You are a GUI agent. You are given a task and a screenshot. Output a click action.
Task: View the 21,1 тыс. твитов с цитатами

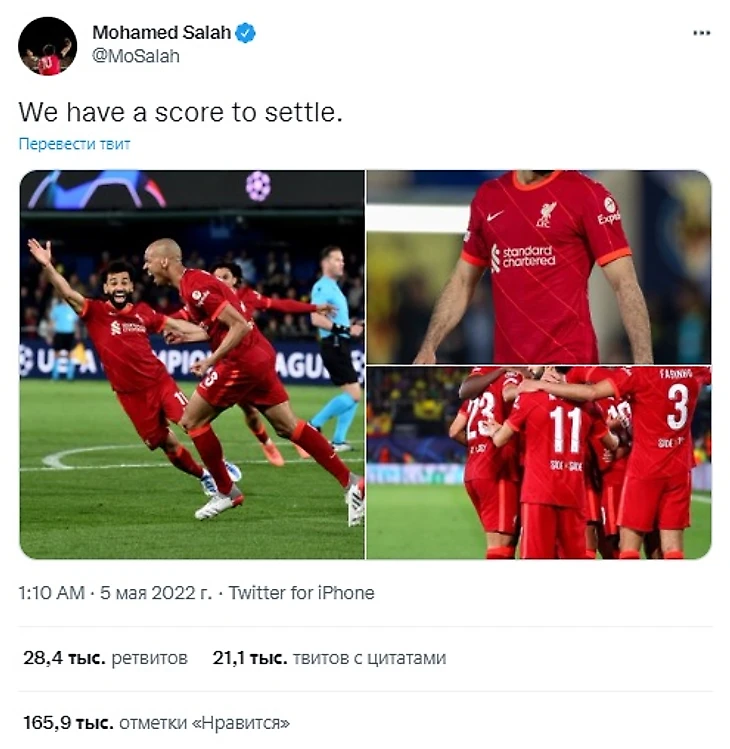point(329,658)
